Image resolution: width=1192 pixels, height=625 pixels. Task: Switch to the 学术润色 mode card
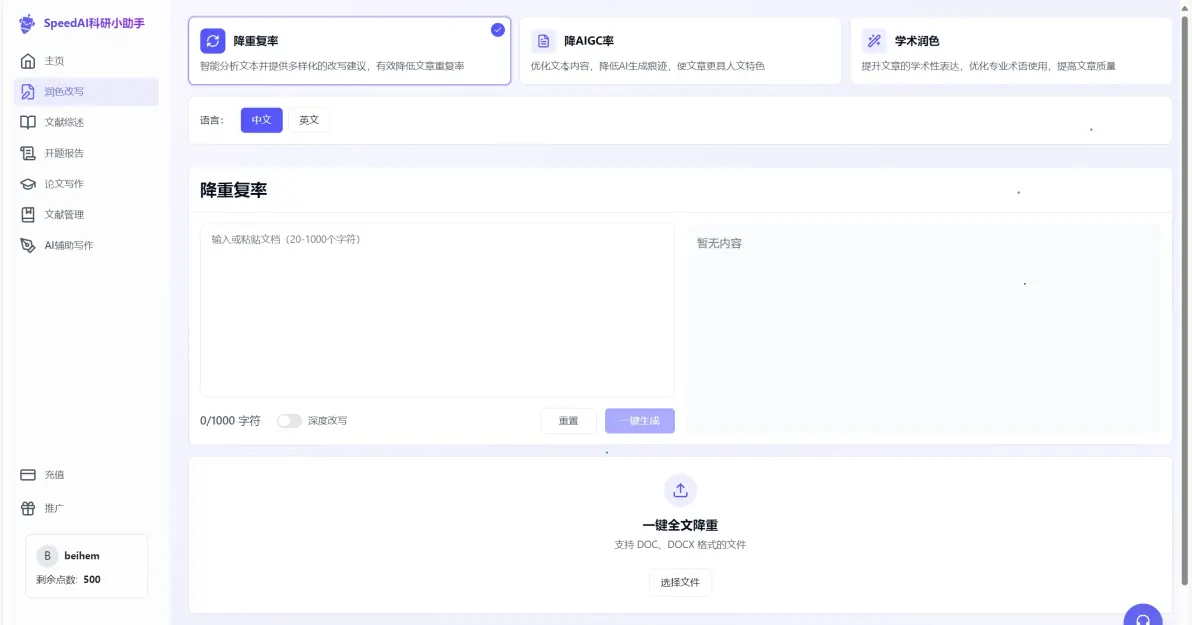point(1011,51)
